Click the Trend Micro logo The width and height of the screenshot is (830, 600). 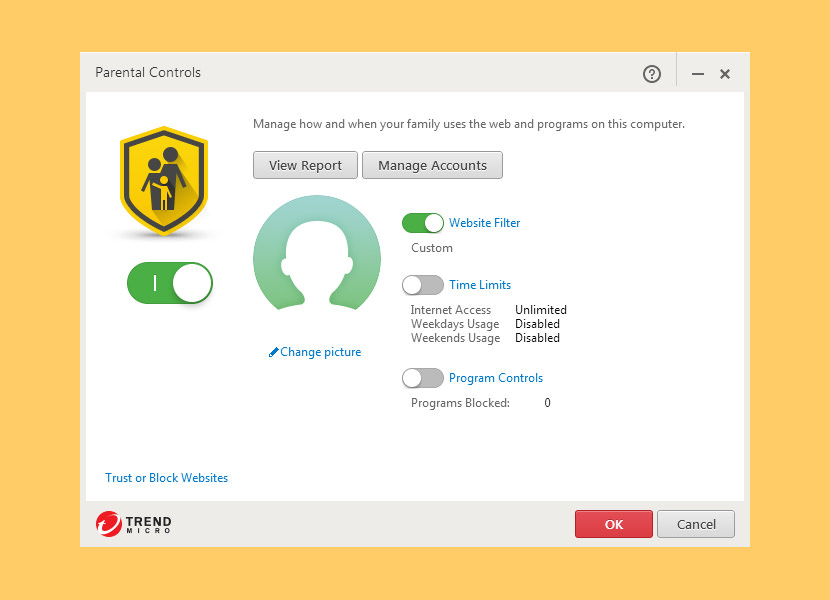coord(133,524)
